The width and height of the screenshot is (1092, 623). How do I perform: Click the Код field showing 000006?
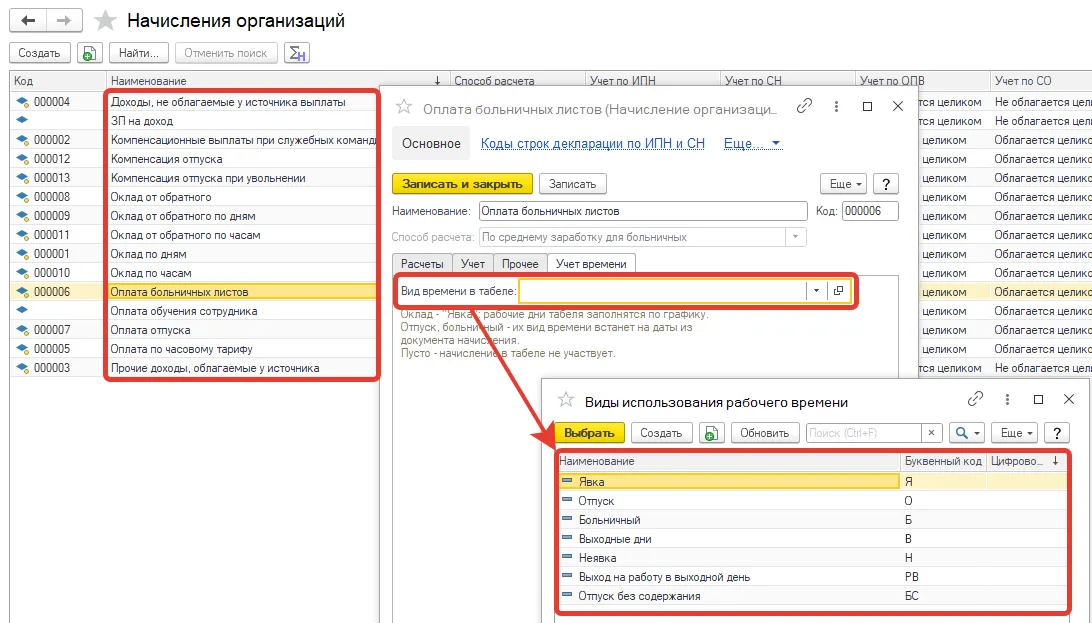[870, 211]
